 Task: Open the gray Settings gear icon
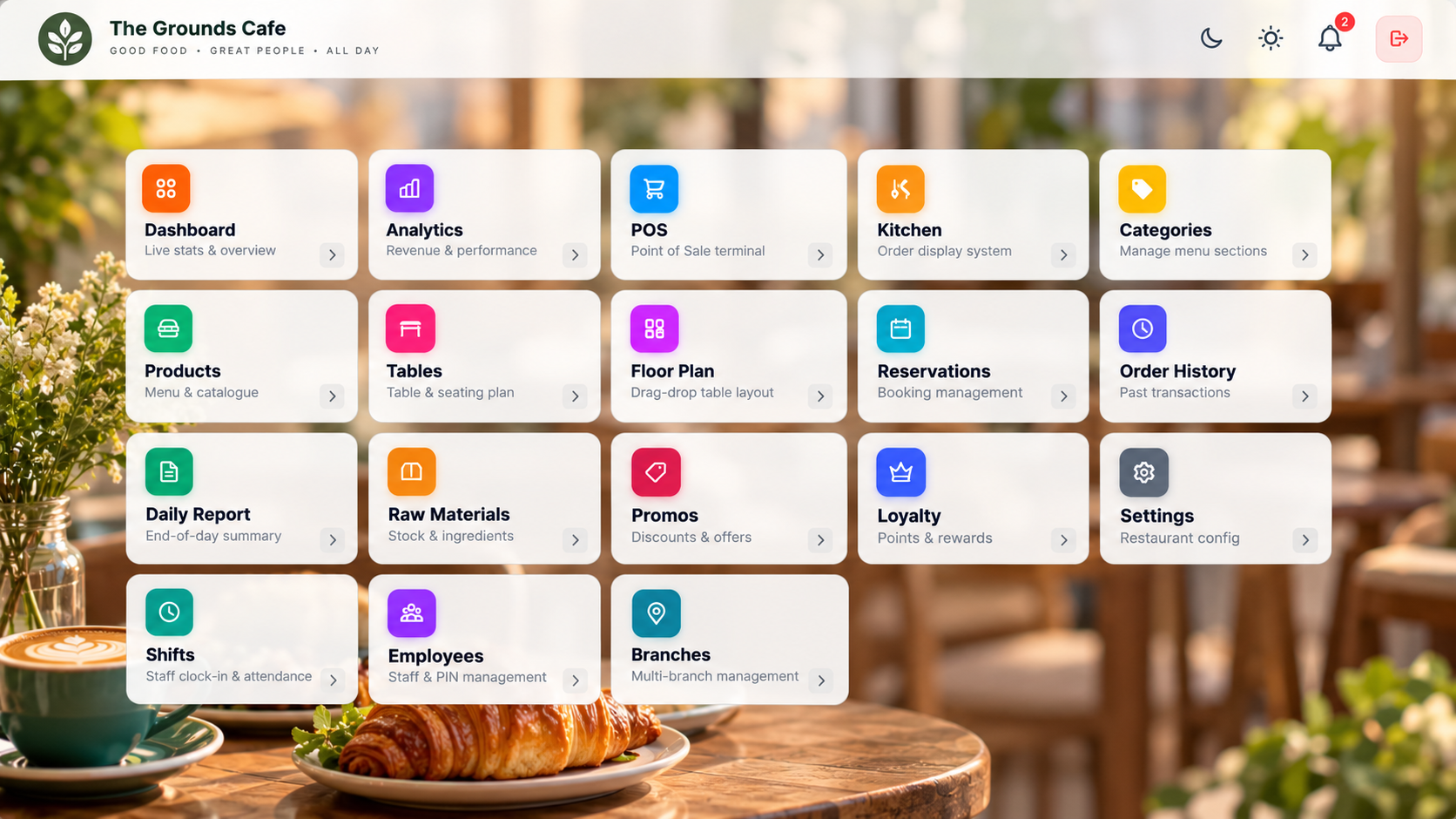1143,472
